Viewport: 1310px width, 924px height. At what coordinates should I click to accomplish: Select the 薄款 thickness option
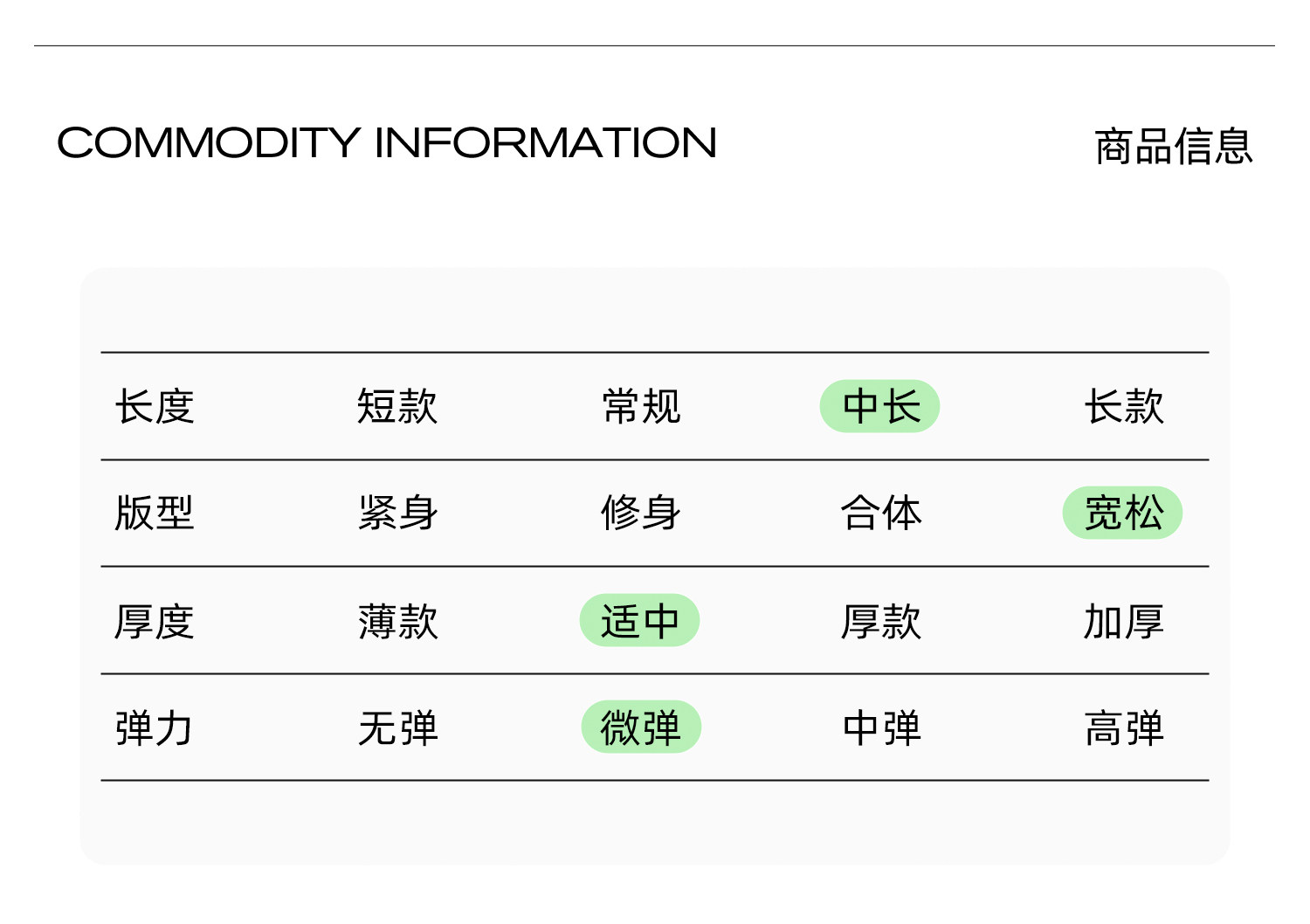click(397, 622)
